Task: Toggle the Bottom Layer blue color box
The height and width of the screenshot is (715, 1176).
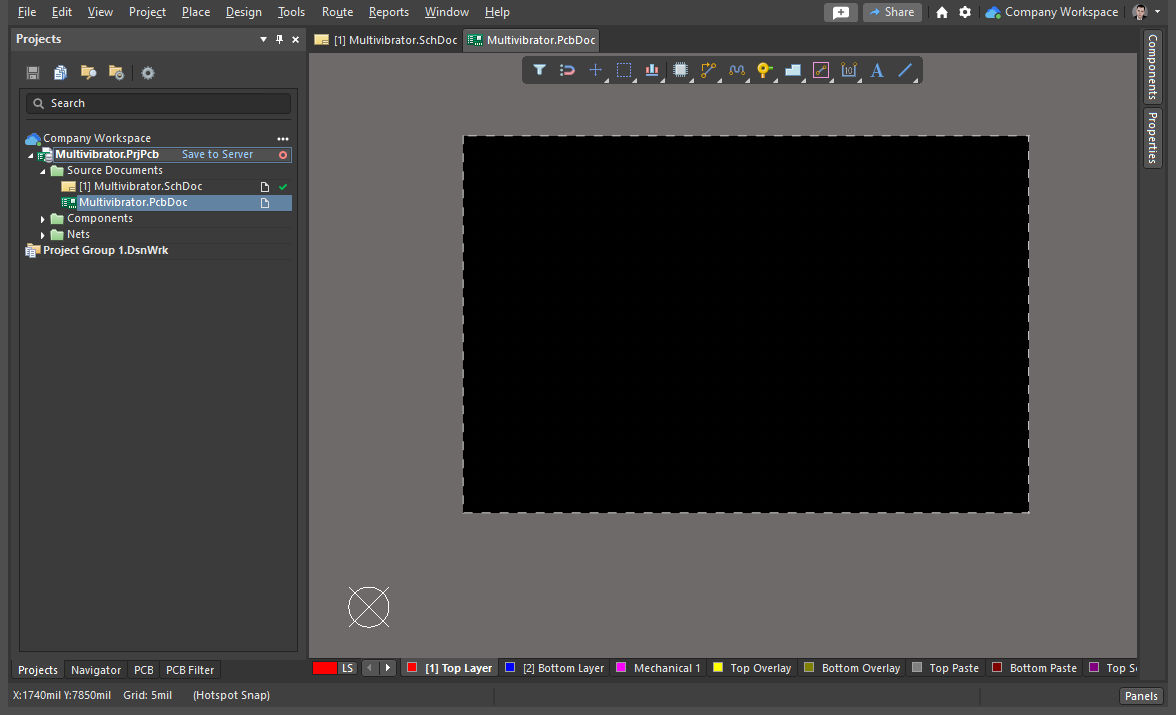Action: 510,668
